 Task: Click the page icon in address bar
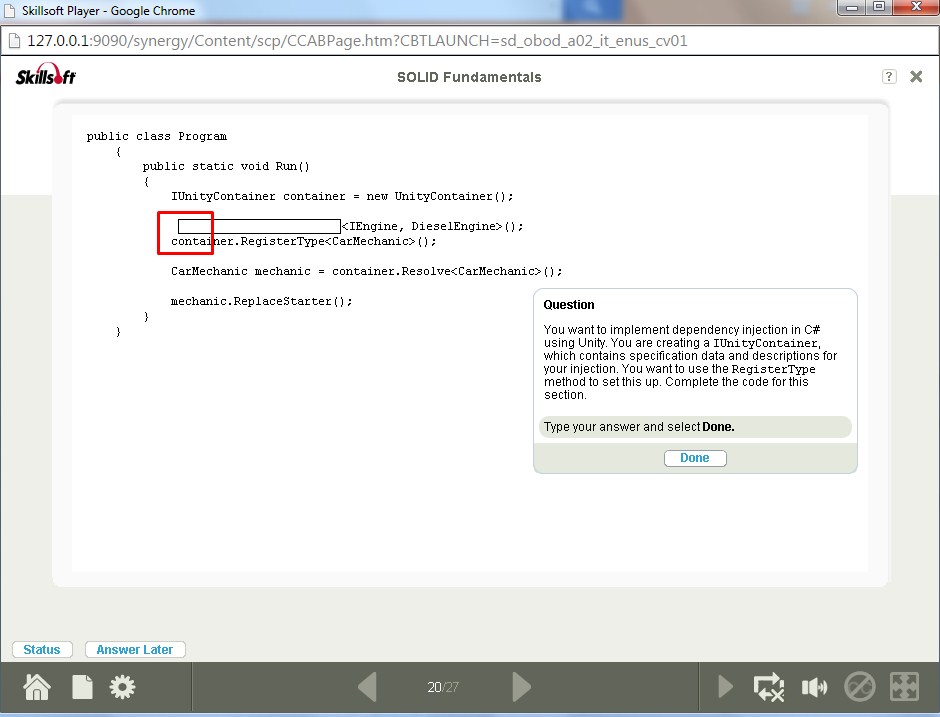click(x=14, y=41)
